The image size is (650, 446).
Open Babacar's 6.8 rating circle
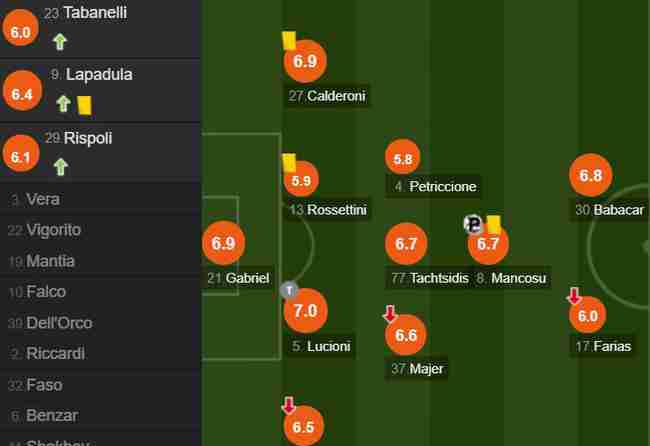pyautogui.click(x=591, y=175)
